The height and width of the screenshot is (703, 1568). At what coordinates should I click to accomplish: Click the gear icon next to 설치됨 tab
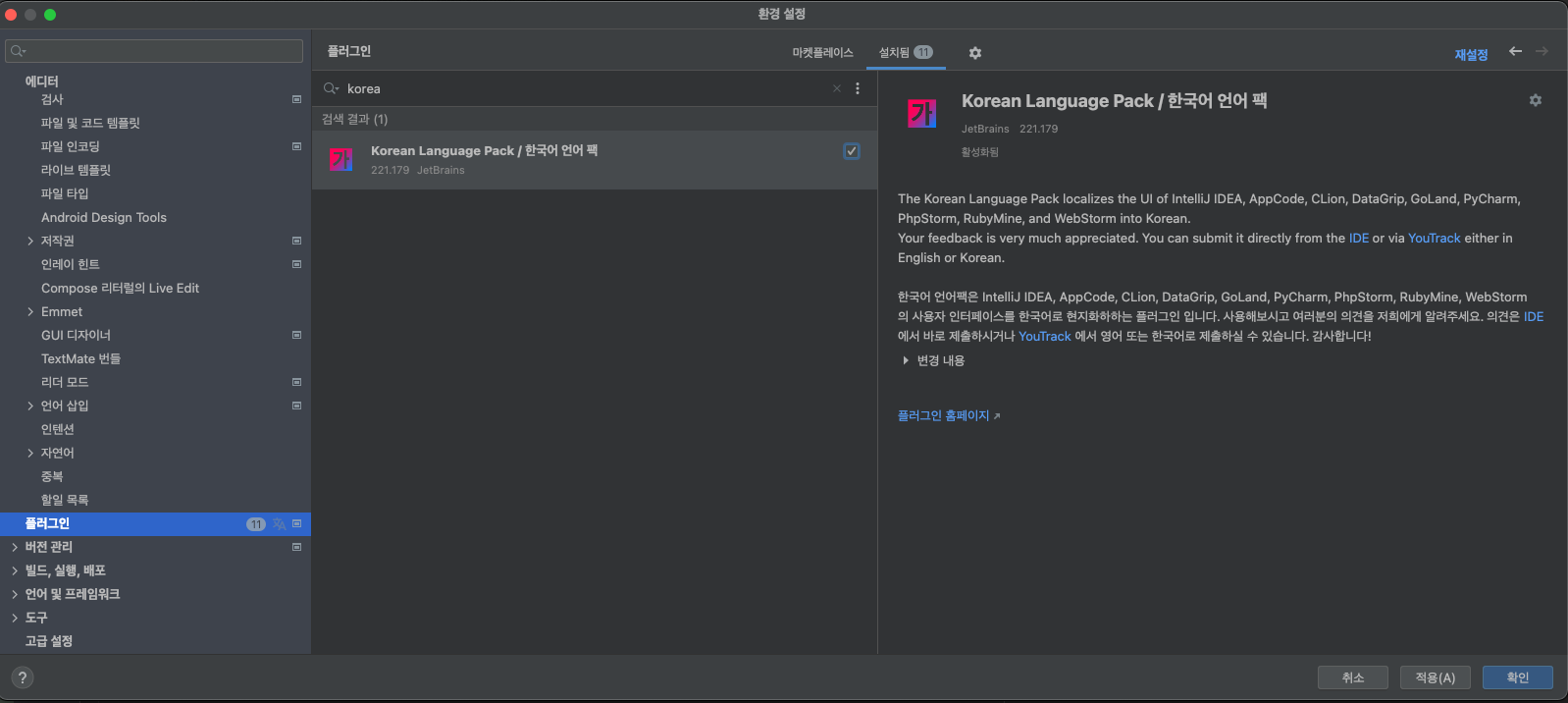[x=975, y=53]
